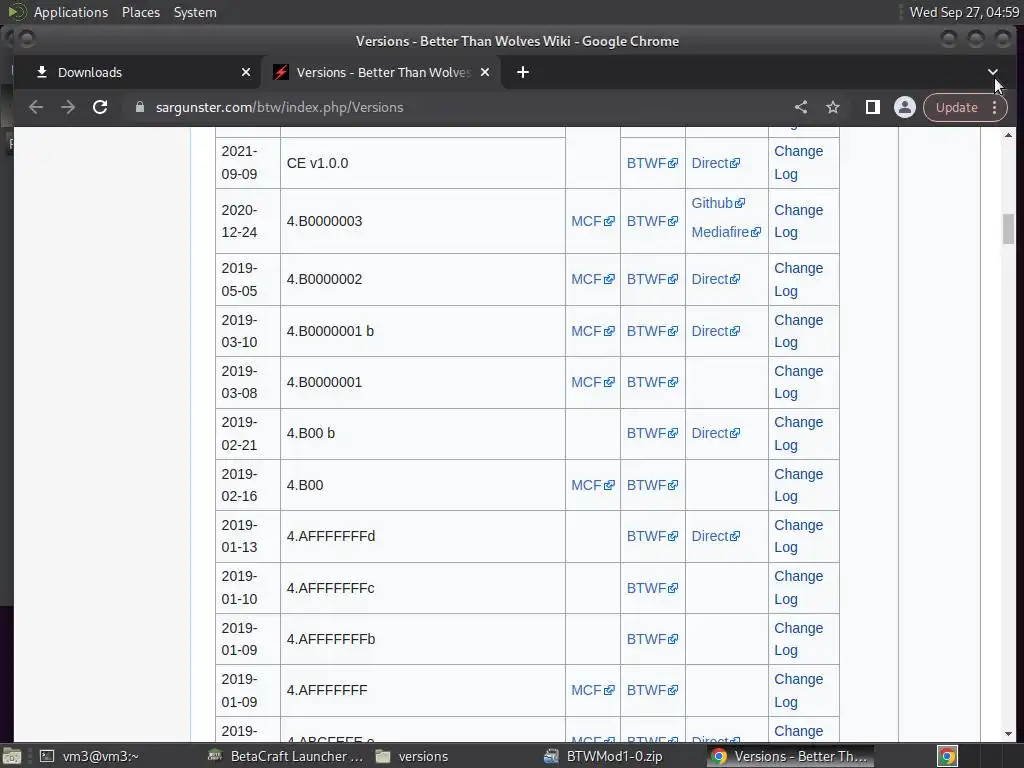Select version text CE v1.0.0

pyautogui.click(x=317, y=163)
